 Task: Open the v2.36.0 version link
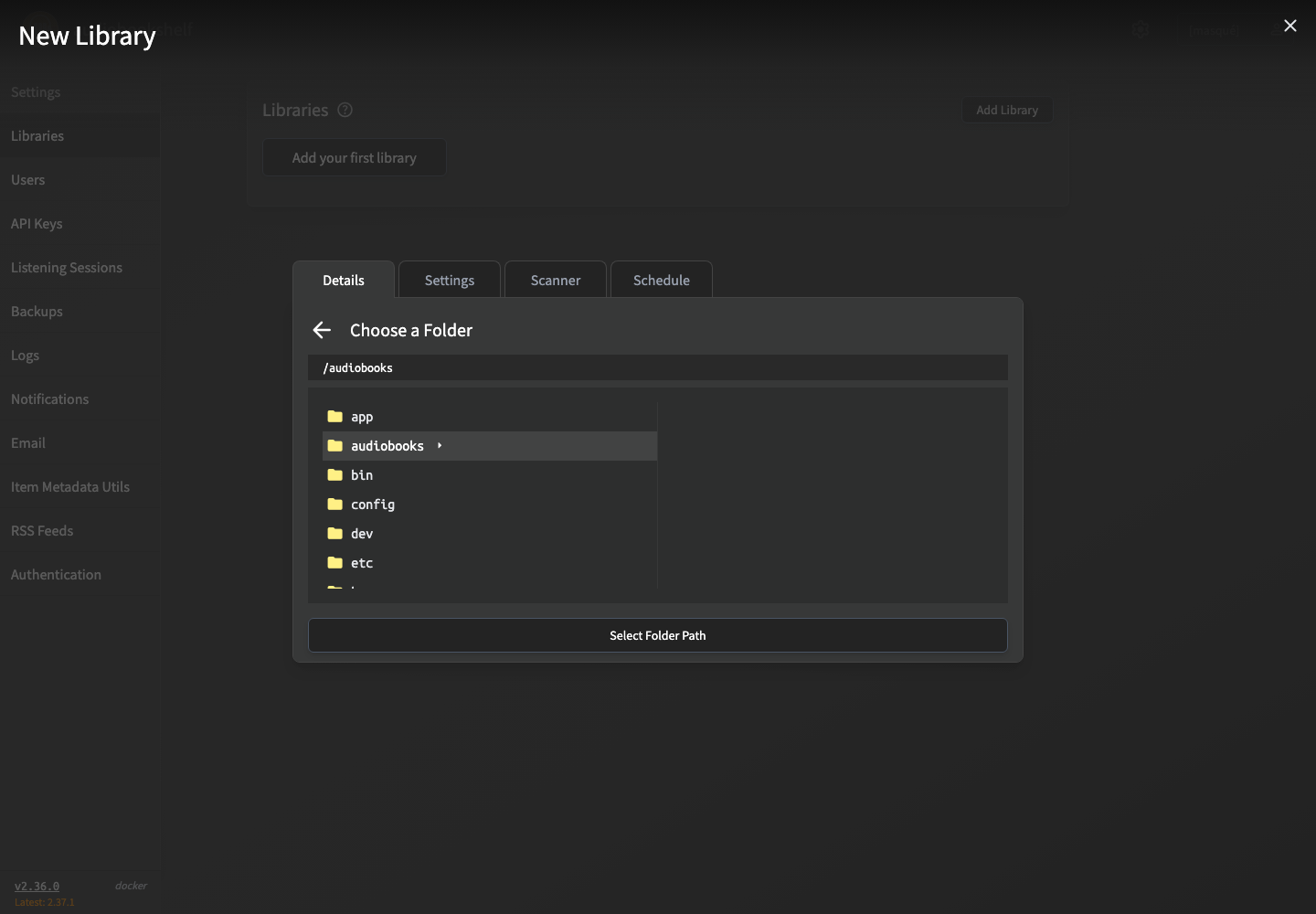click(37, 886)
